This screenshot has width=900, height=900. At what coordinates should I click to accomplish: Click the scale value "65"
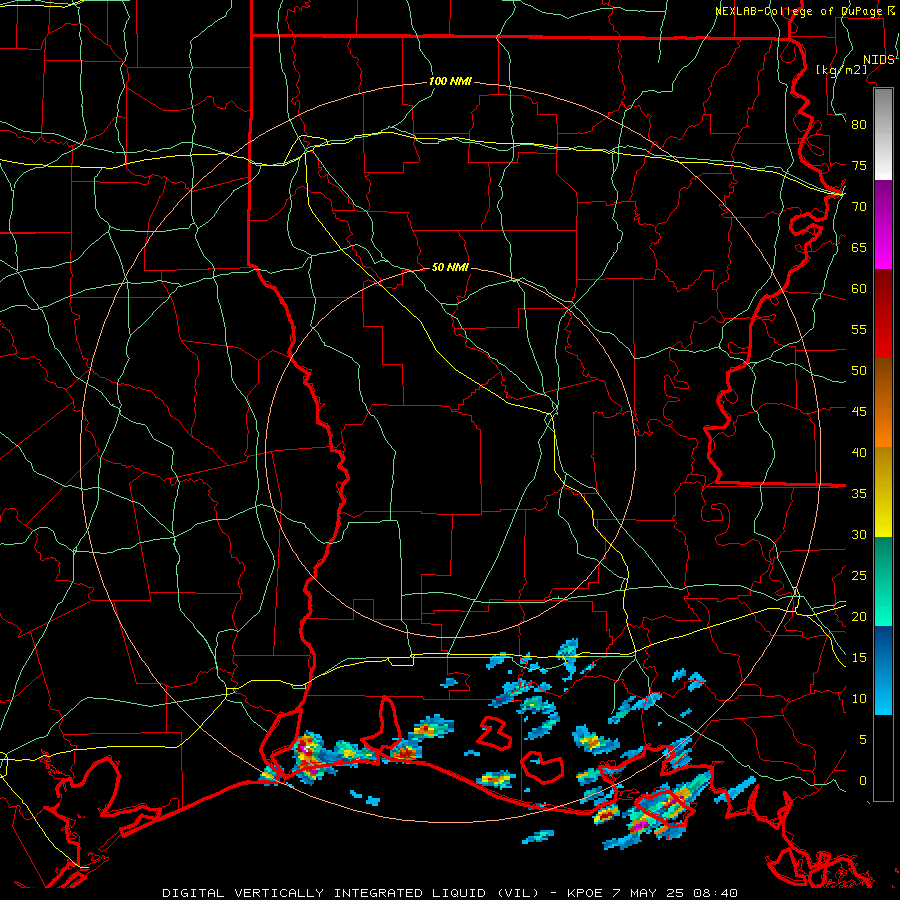[x=859, y=248]
